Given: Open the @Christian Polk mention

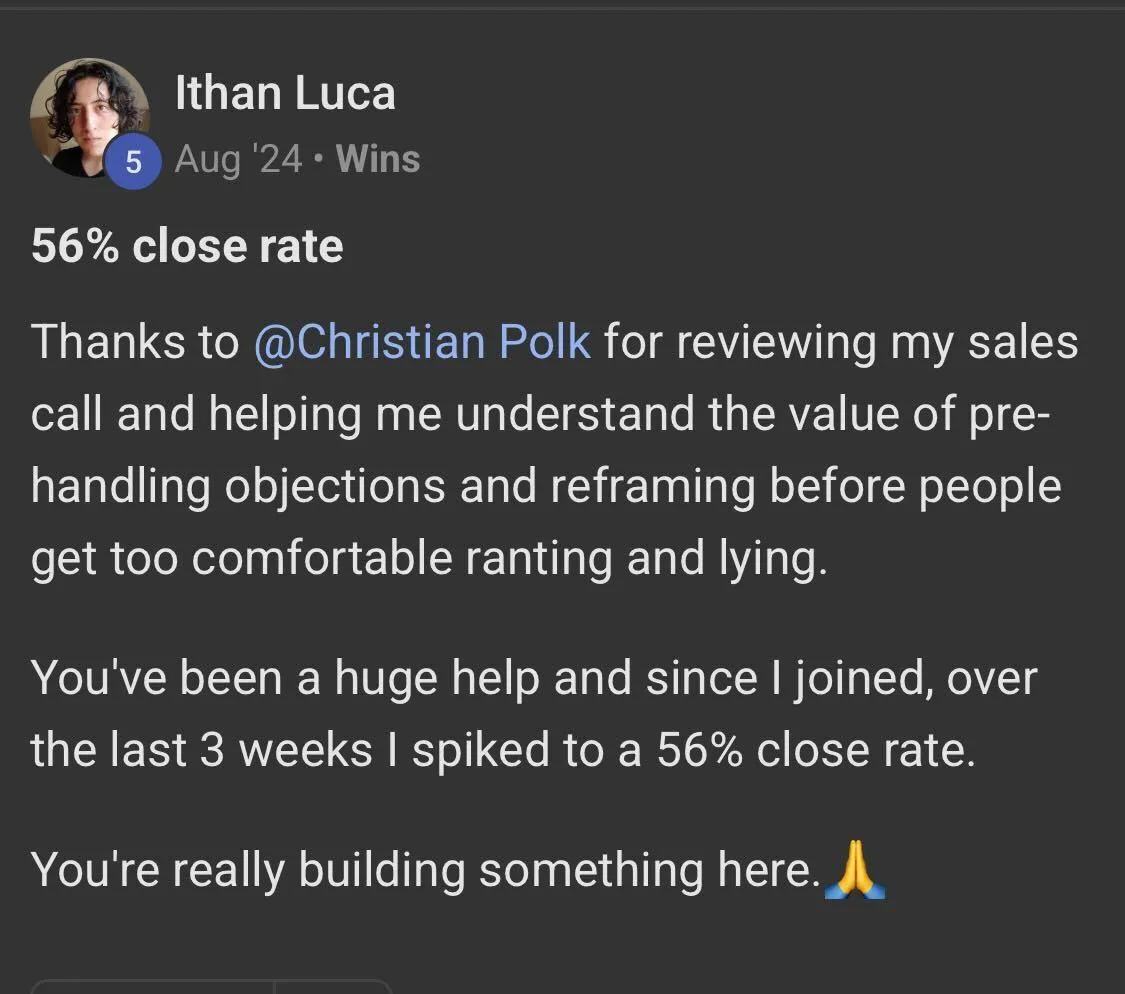Looking at the screenshot, I should 422,342.
